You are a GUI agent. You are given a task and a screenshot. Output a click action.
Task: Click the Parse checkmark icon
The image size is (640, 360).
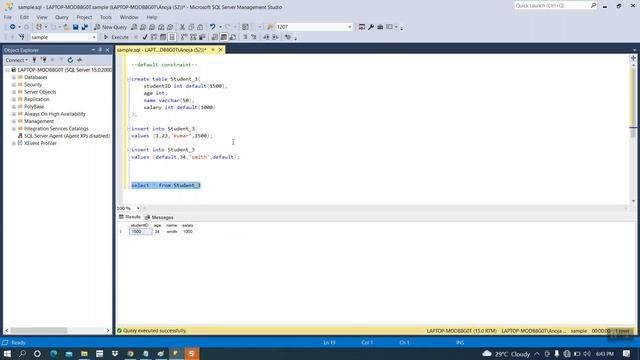pyautogui.click(x=145, y=37)
